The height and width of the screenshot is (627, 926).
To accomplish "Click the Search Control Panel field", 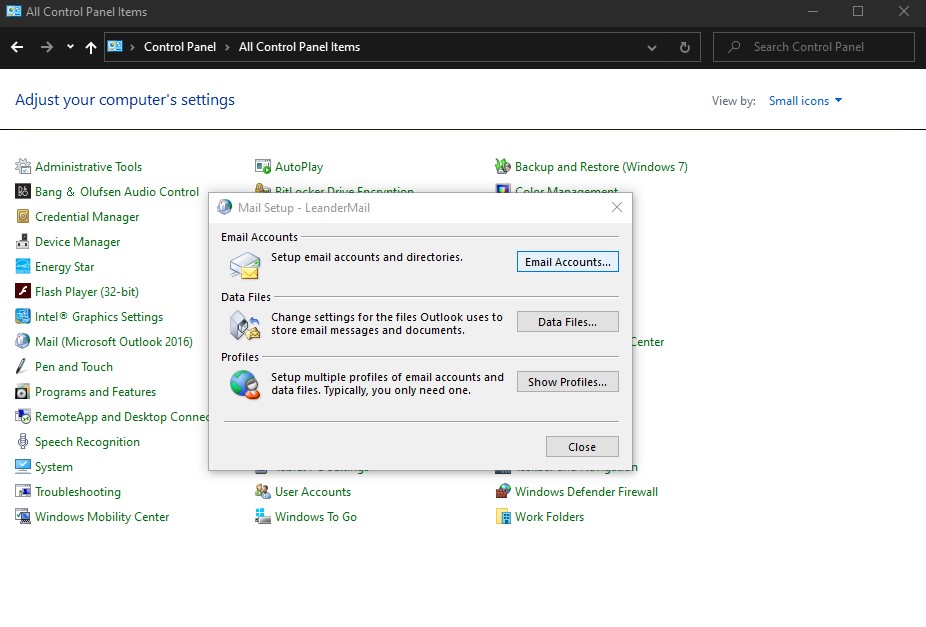I will coord(813,47).
